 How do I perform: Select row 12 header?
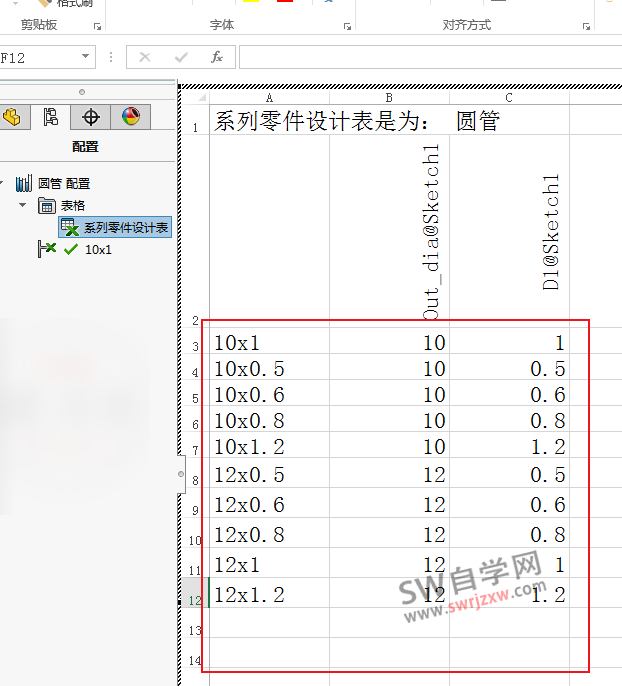(x=195, y=592)
